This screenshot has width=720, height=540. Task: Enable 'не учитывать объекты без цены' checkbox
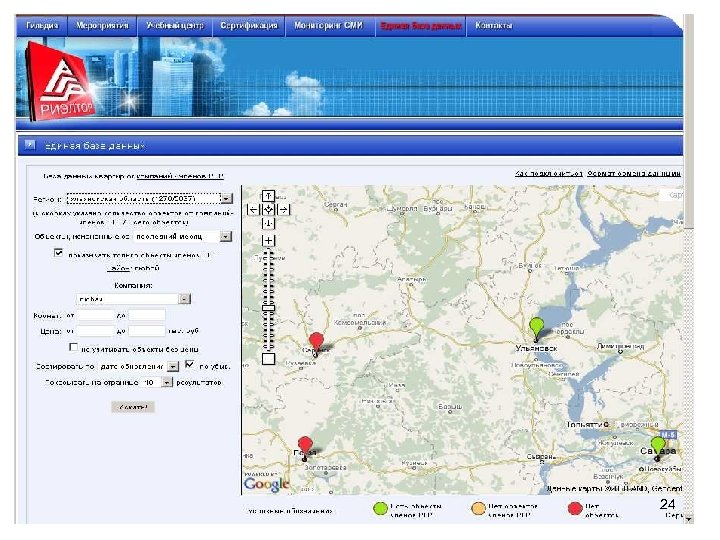(x=73, y=347)
